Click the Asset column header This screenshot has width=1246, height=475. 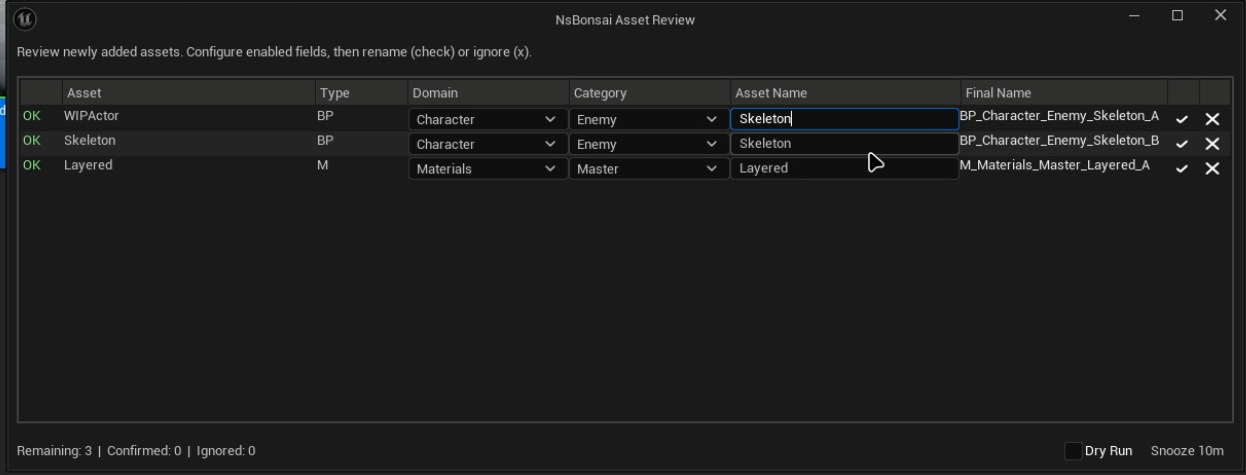pos(84,93)
